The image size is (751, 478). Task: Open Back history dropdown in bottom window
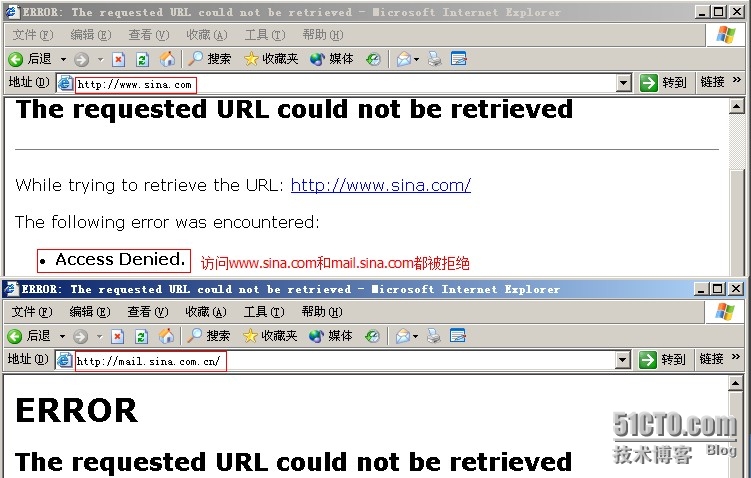tap(62, 337)
